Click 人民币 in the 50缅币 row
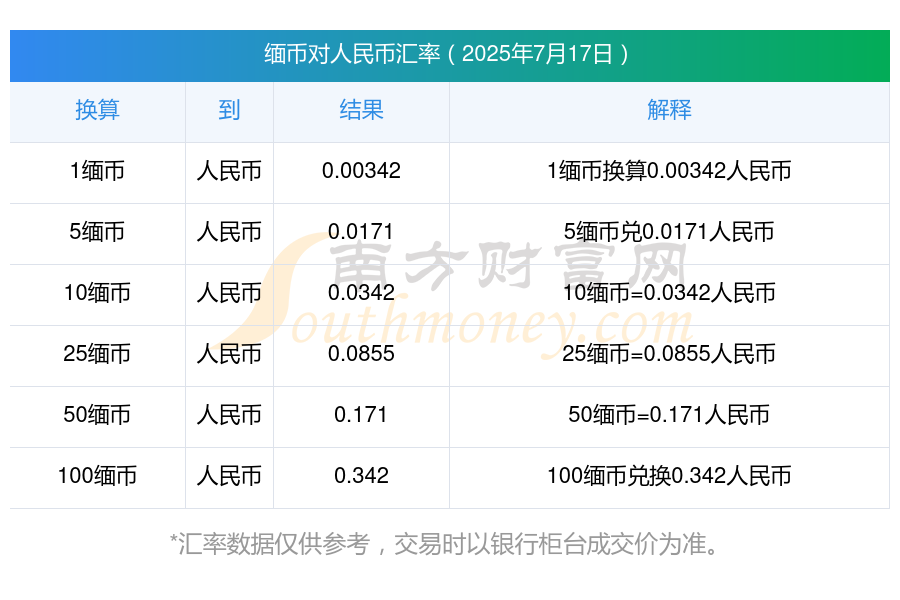The width and height of the screenshot is (900, 600). [x=229, y=415]
